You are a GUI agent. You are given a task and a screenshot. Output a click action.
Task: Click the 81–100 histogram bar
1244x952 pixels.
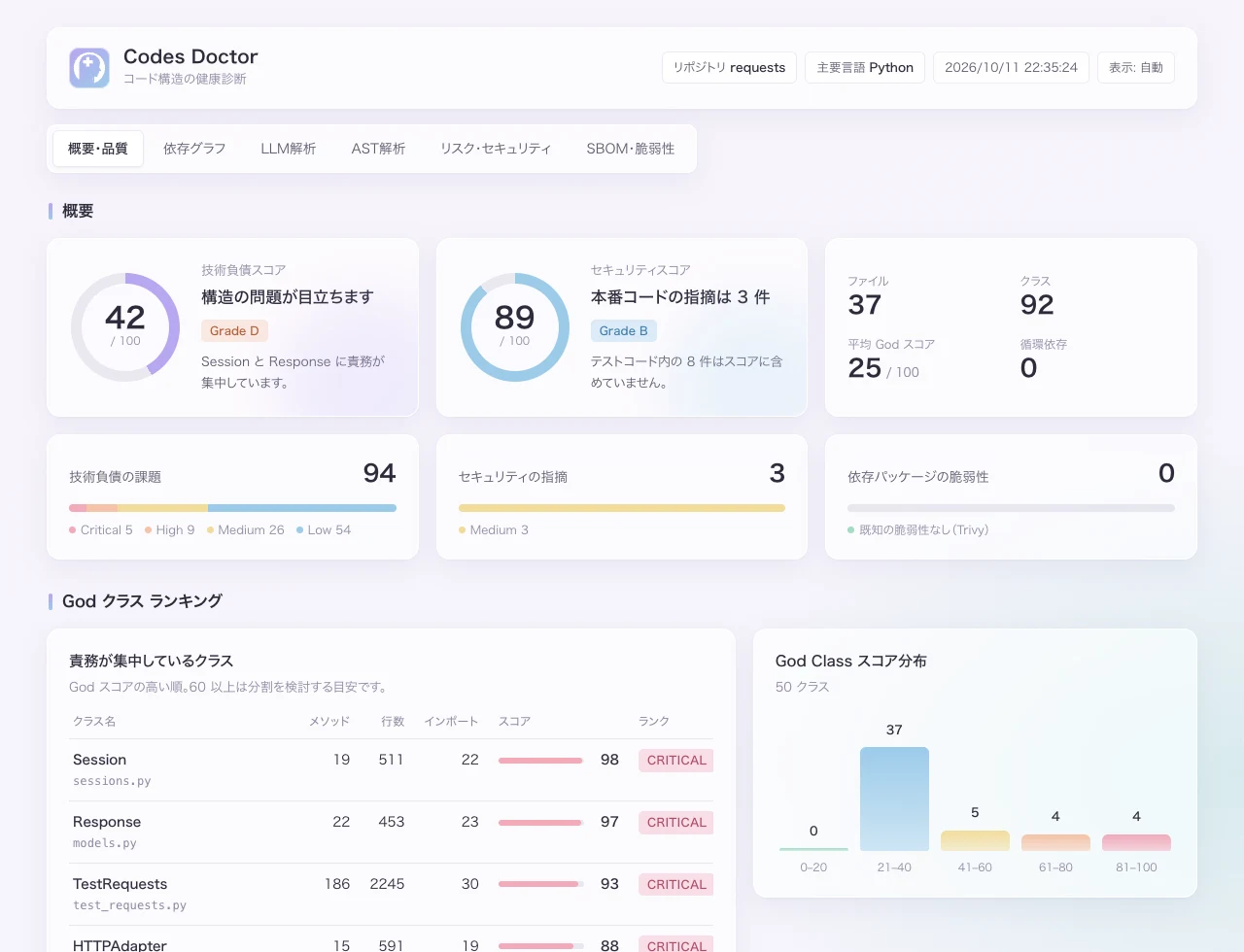[1136, 842]
